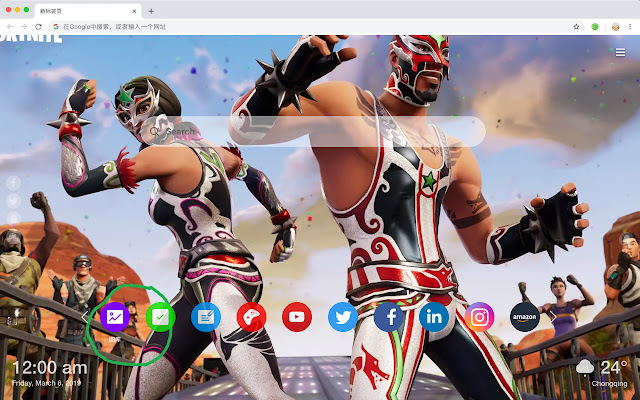
Task: Open the Amazon shortcut icon
Action: [x=525, y=317]
